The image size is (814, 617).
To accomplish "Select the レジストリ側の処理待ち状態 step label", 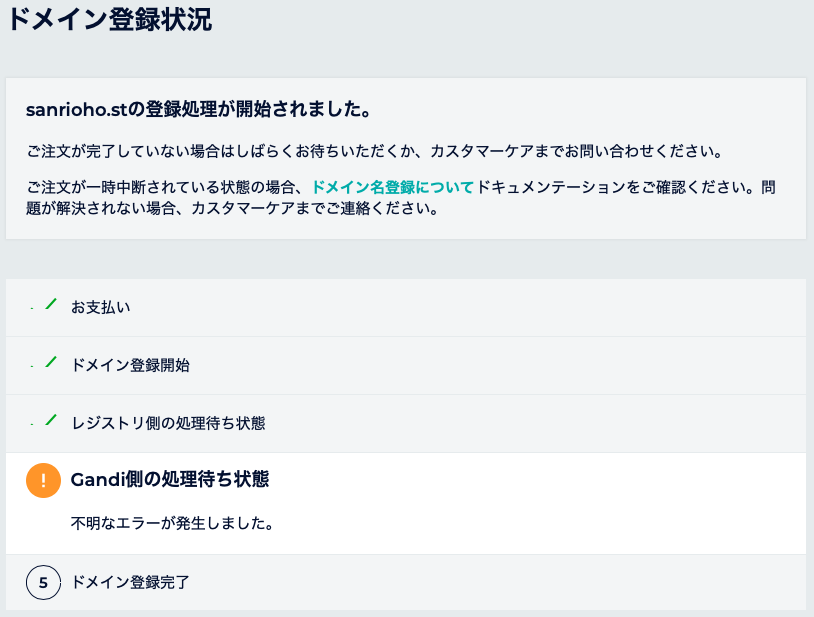I will click(x=168, y=423).
